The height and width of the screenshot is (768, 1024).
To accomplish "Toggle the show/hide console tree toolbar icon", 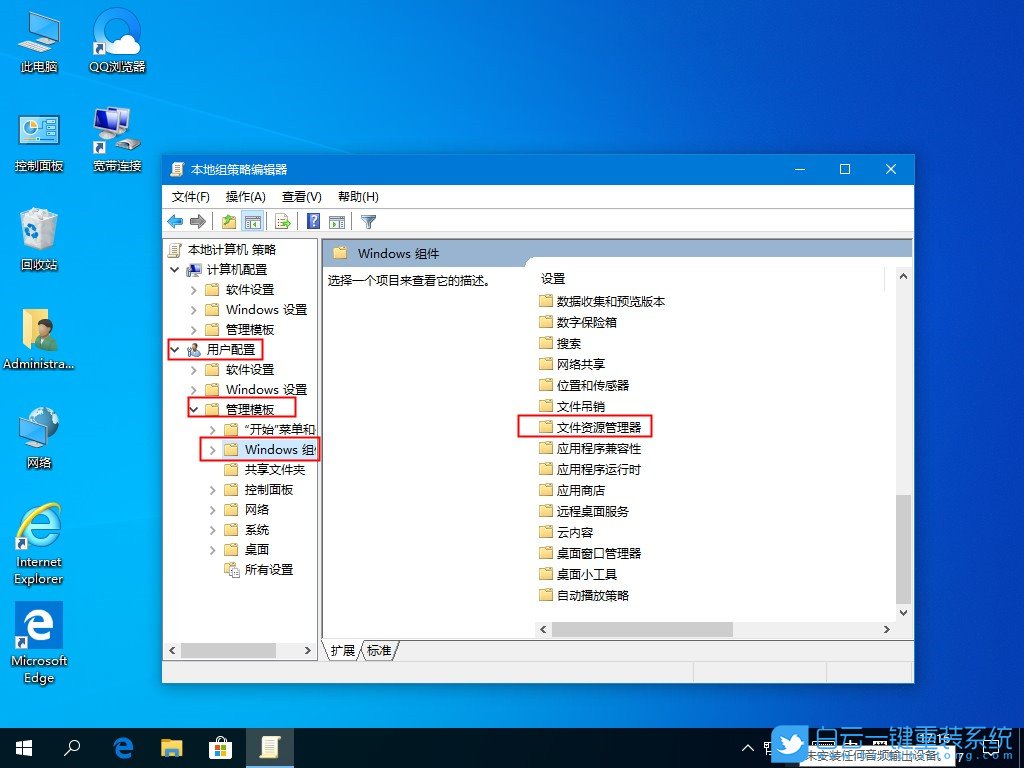I will pos(252,220).
